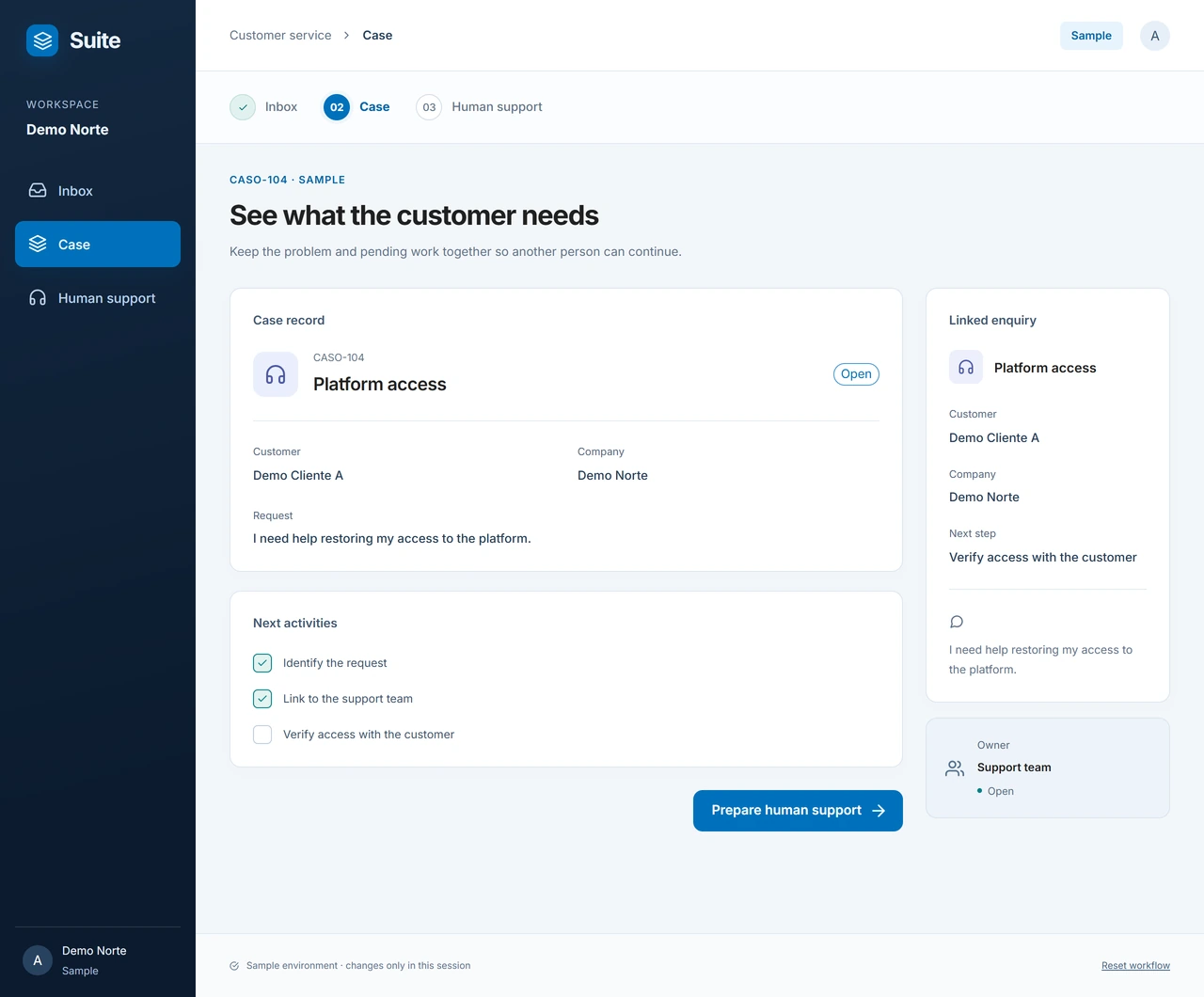Open Human support headphones icon in sidebar
Image resolution: width=1204 pixels, height=997 pixels.
click(38, 298)
